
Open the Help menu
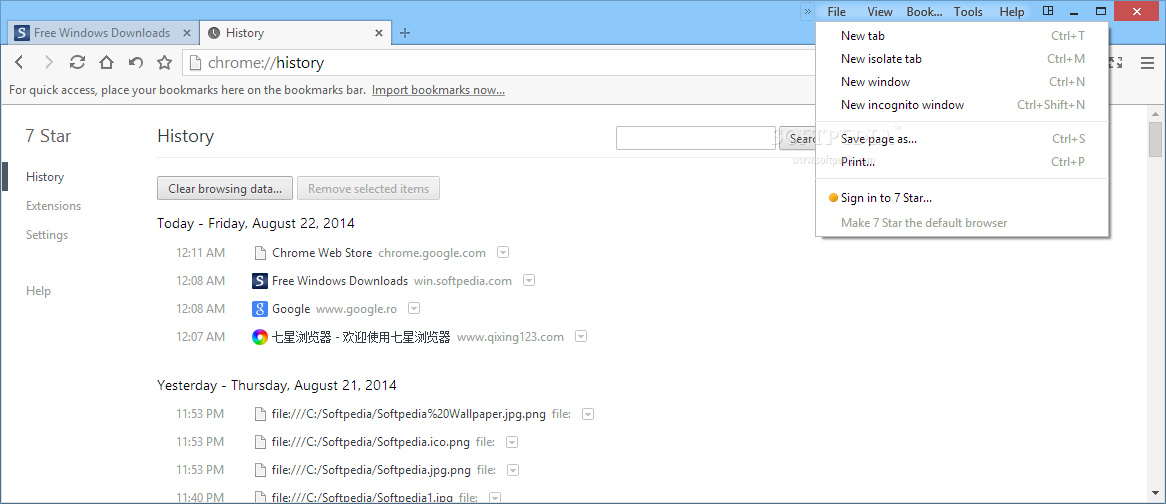pyautogui.click(x=1012, y=12)
